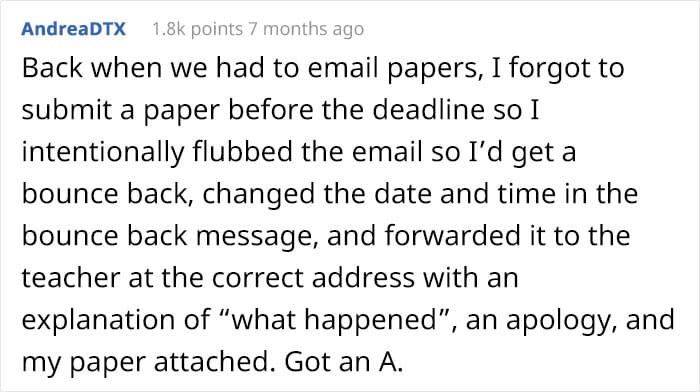Screen dimensions: 700x392
Task: Click the word "submit" in second line
Action: pos(66,110)
